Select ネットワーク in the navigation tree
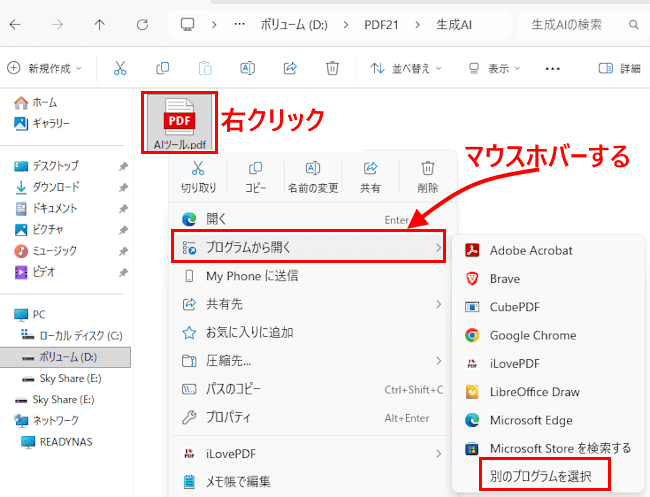Viewport: 650px width, 497px height. pos(46,420)
